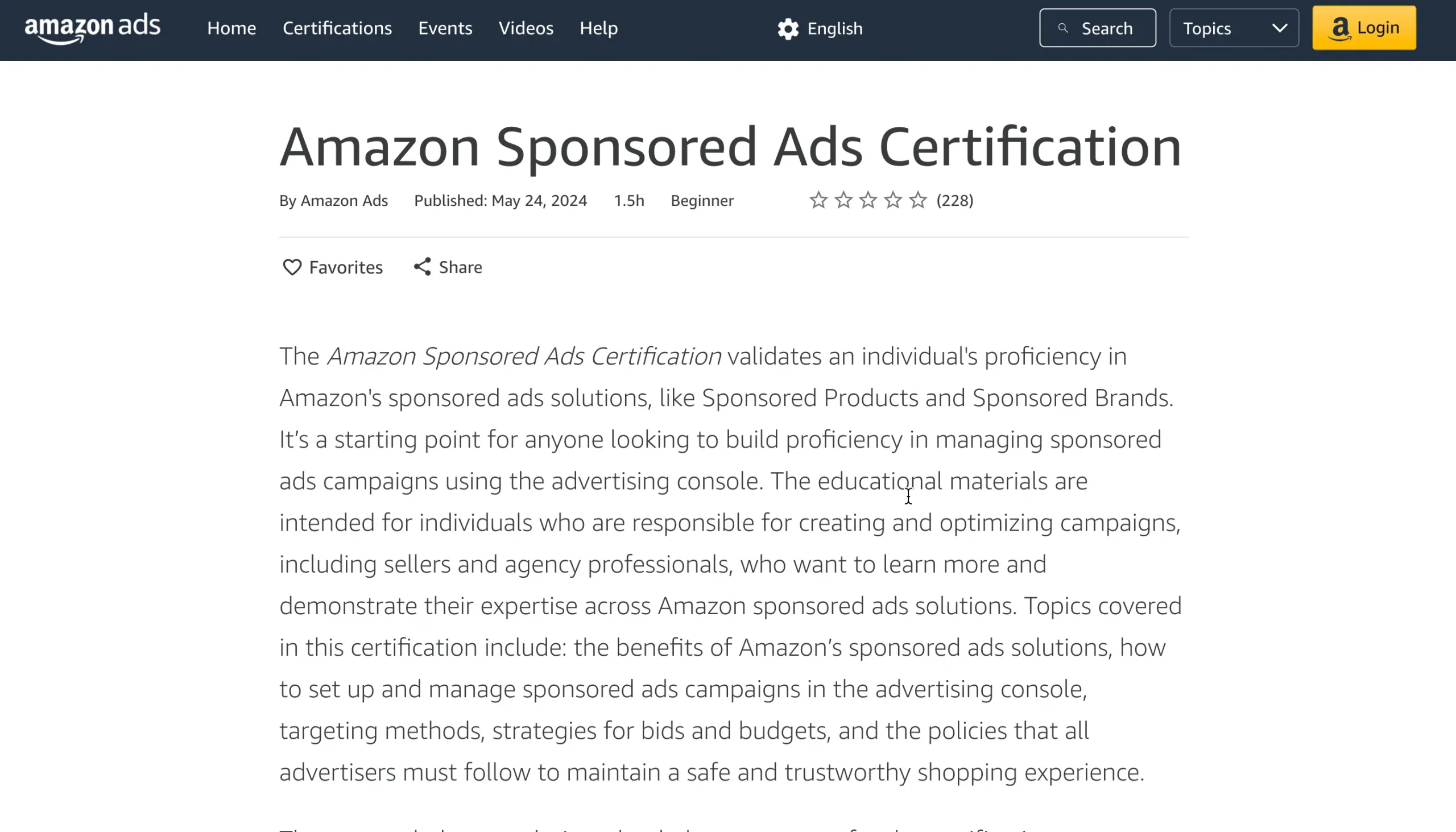This screenshot has height=832, width=1456.
Task: Go to the Events page
Action: 445,28
